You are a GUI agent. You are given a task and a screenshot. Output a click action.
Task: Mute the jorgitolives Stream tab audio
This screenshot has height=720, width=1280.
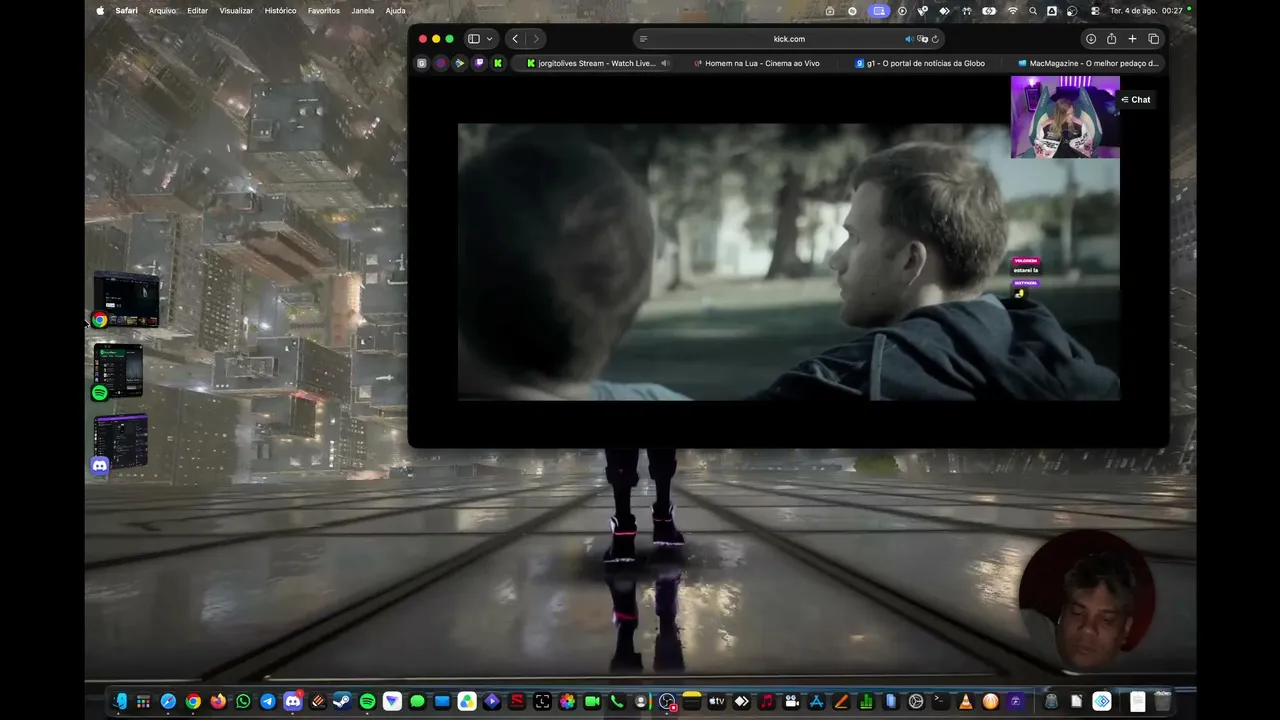[664, 63]
